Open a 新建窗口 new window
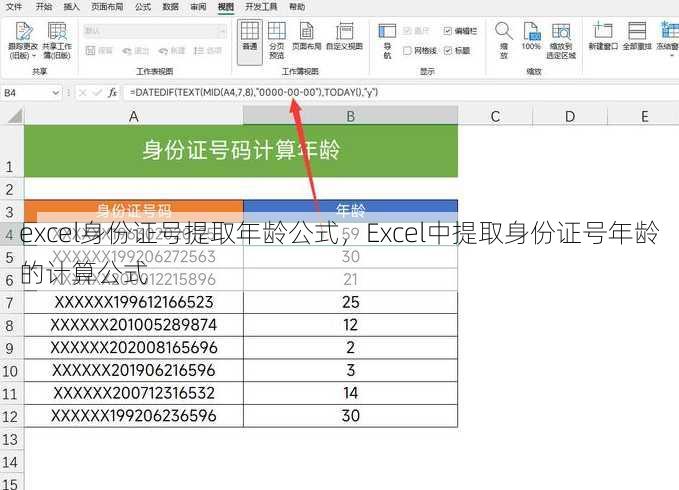The image size is (679, 490). 603,36
